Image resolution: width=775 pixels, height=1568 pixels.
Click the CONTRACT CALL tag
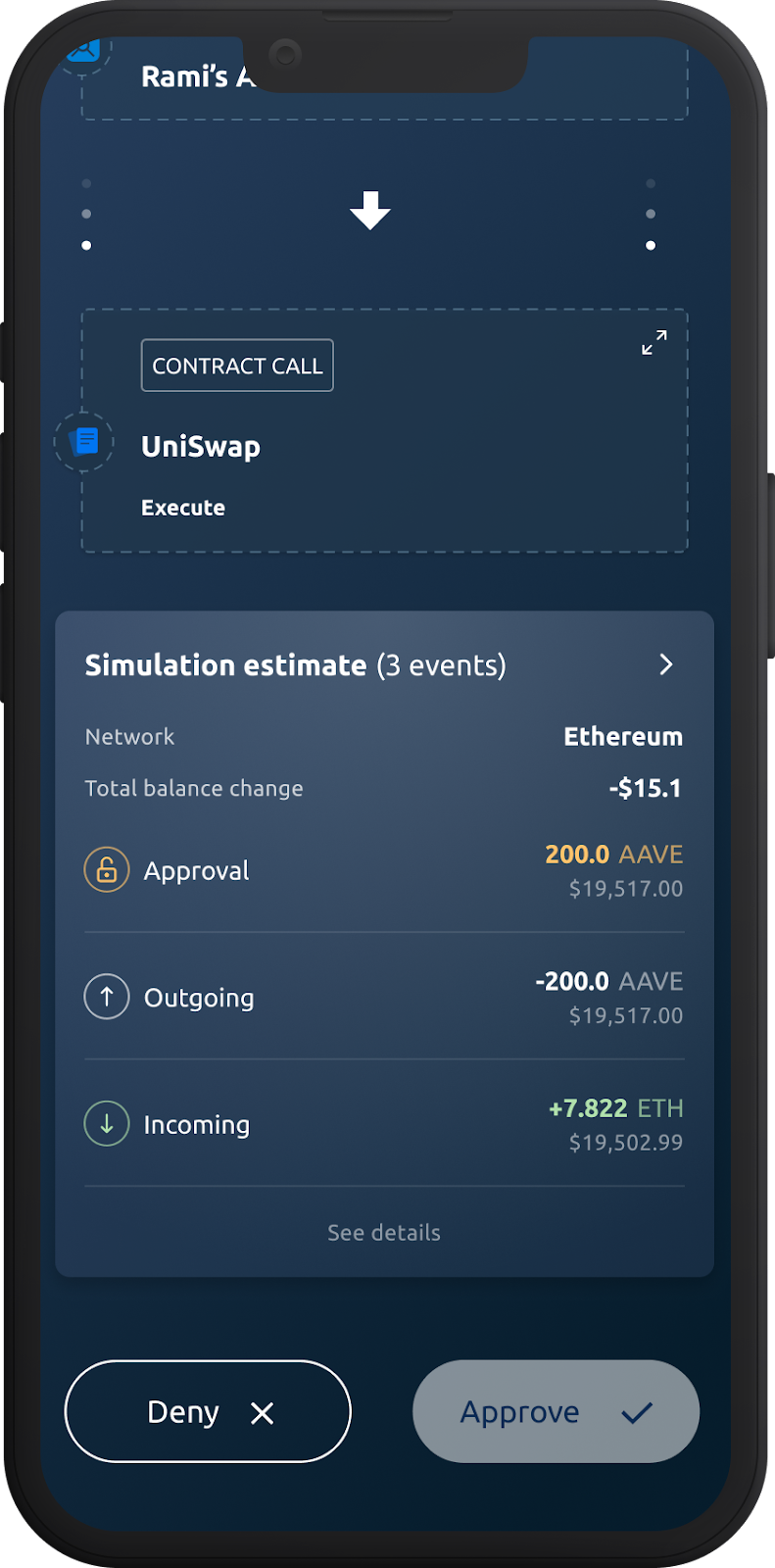pos(237,366)
